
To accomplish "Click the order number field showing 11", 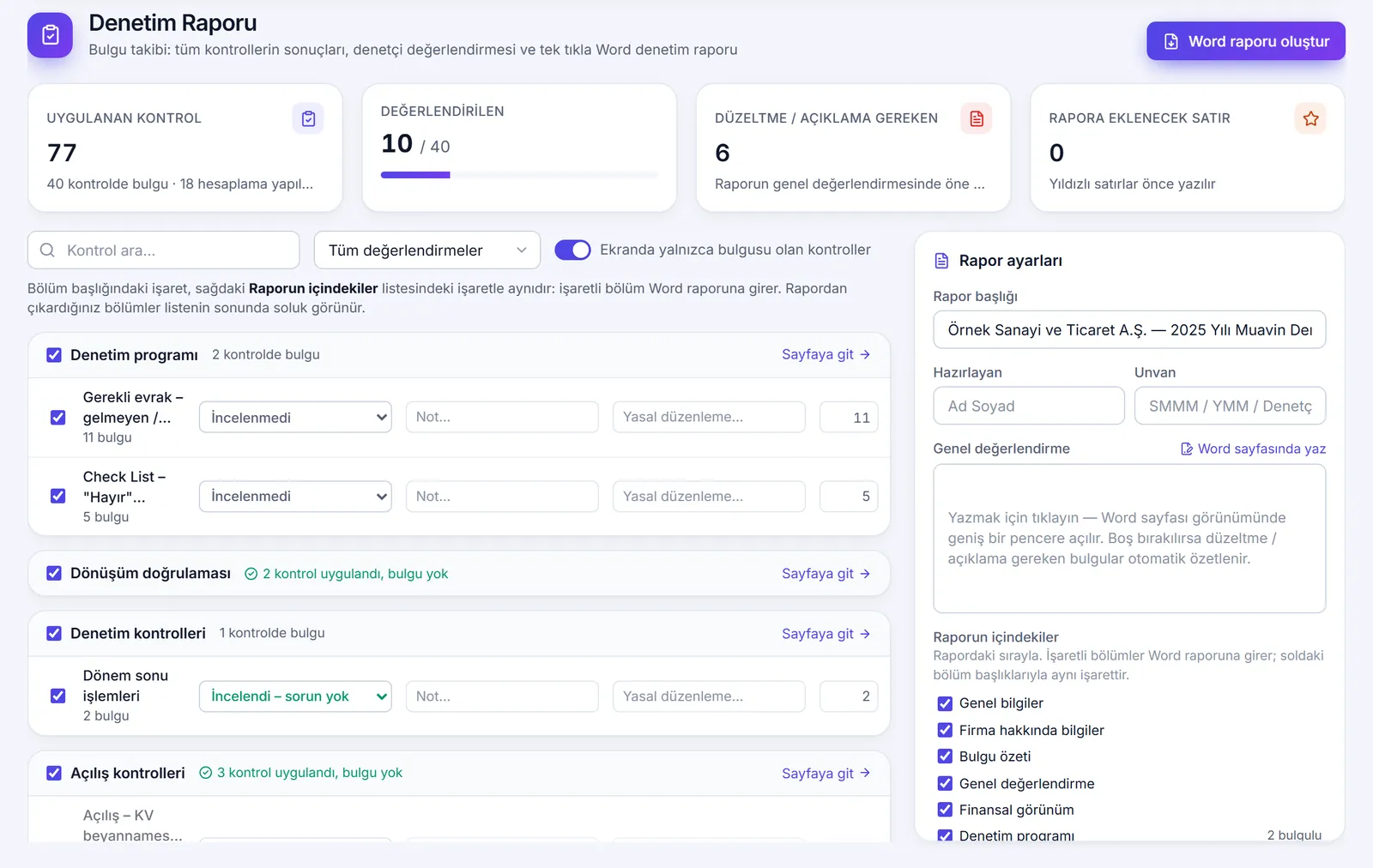I will click(849, 417).
